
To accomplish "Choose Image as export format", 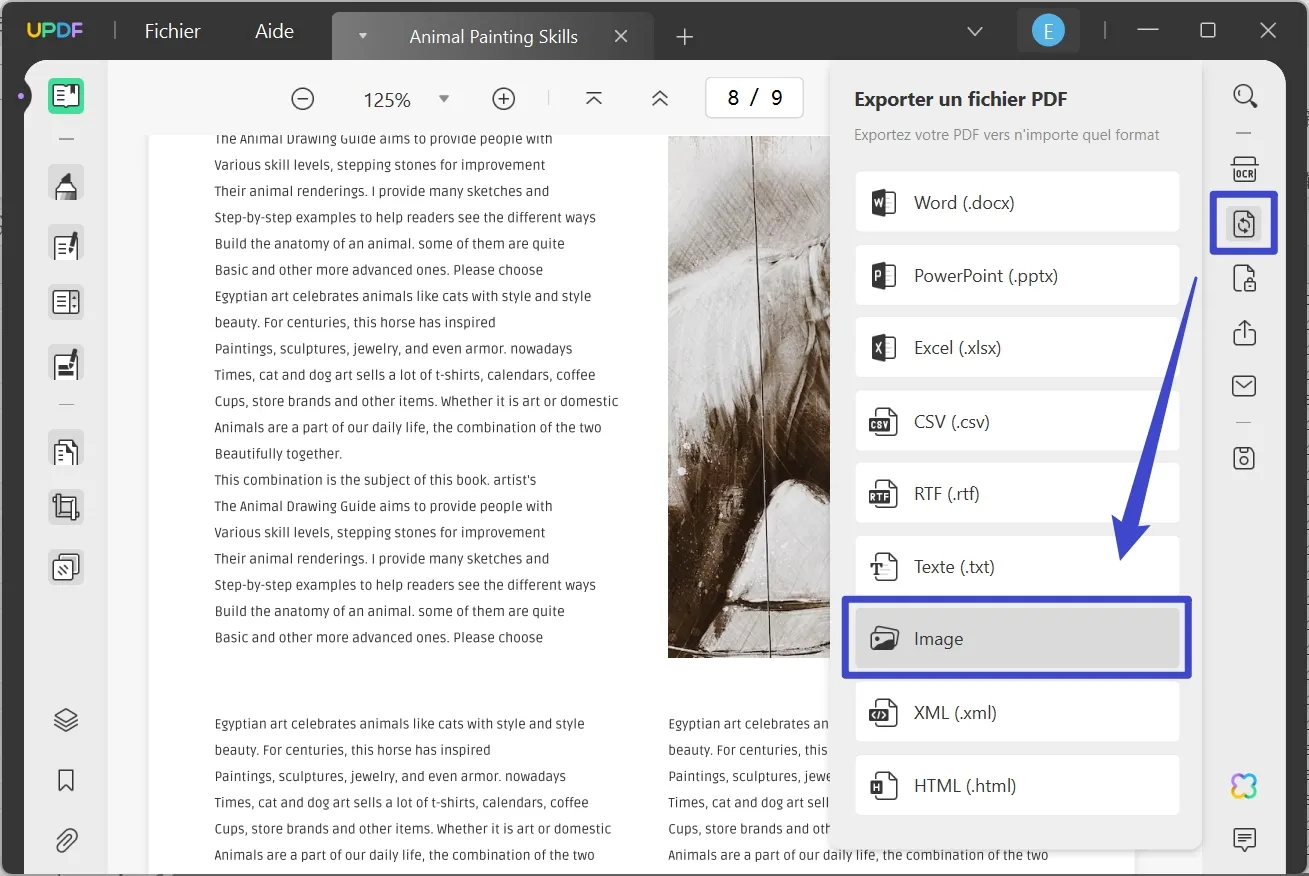I will click(x=1016, y=638).
